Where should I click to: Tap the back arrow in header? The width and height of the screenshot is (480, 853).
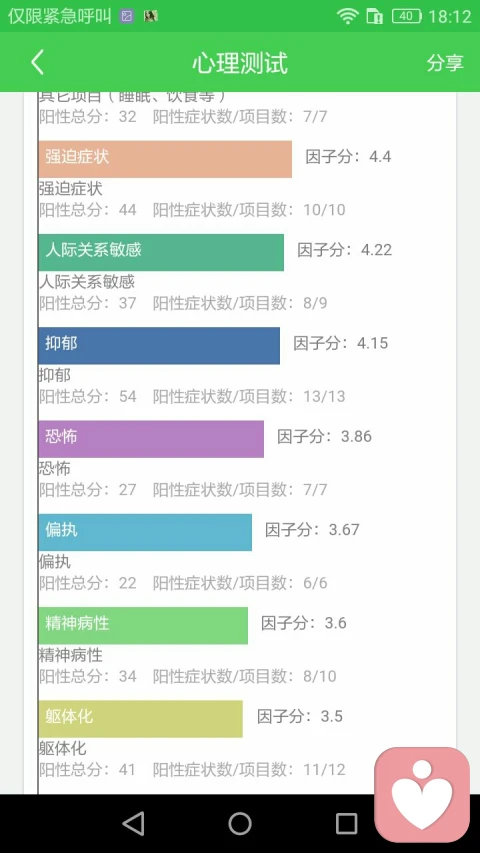[37, 63]
